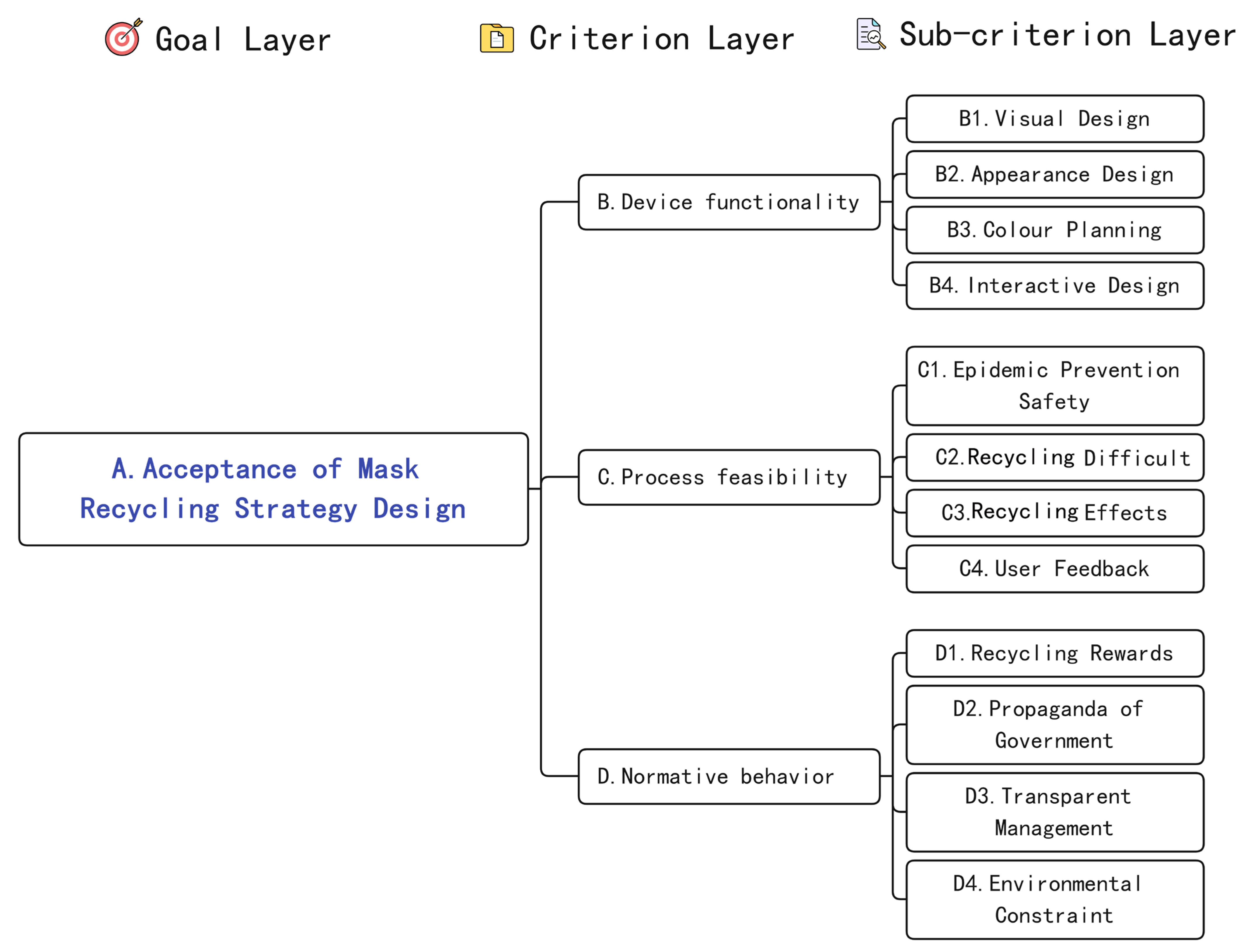Image resolution: width=1250 pixels, height=952 pixels.
Task: Click the B. Device functionality node
Action: click(x=728, y=202)
